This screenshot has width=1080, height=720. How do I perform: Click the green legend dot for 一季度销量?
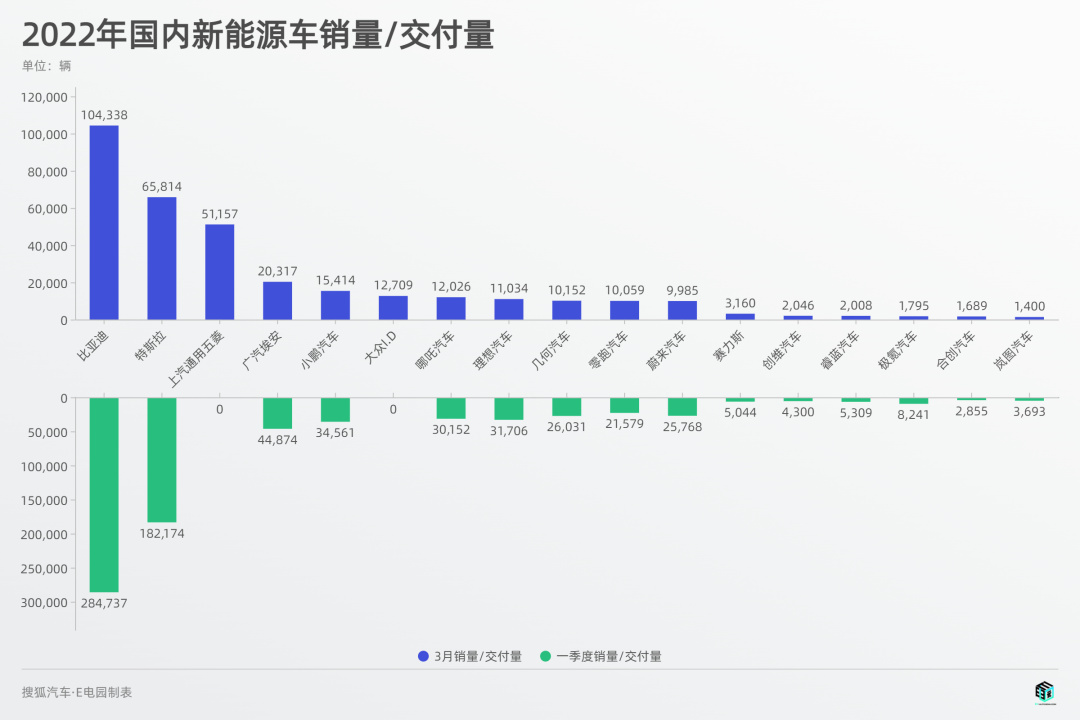click(546, 657)
